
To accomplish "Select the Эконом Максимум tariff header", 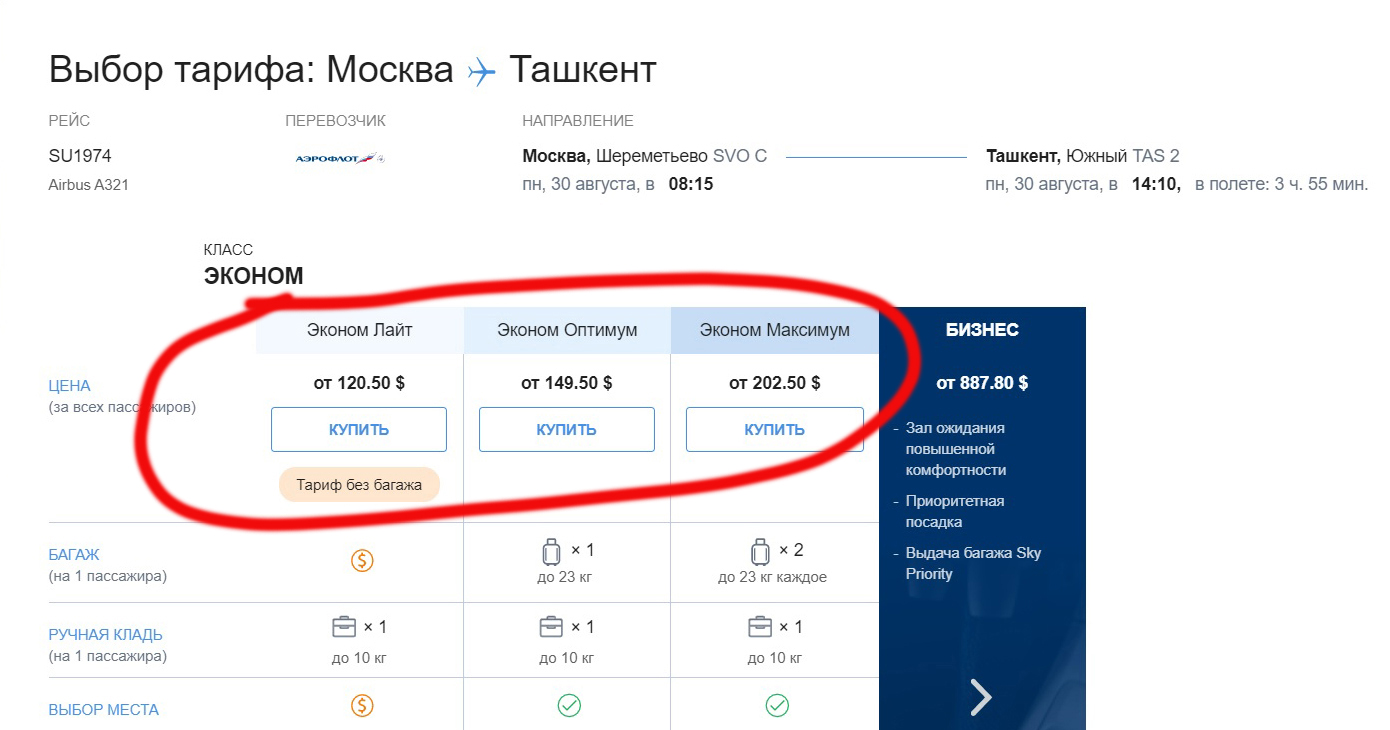I will [775, 330].
